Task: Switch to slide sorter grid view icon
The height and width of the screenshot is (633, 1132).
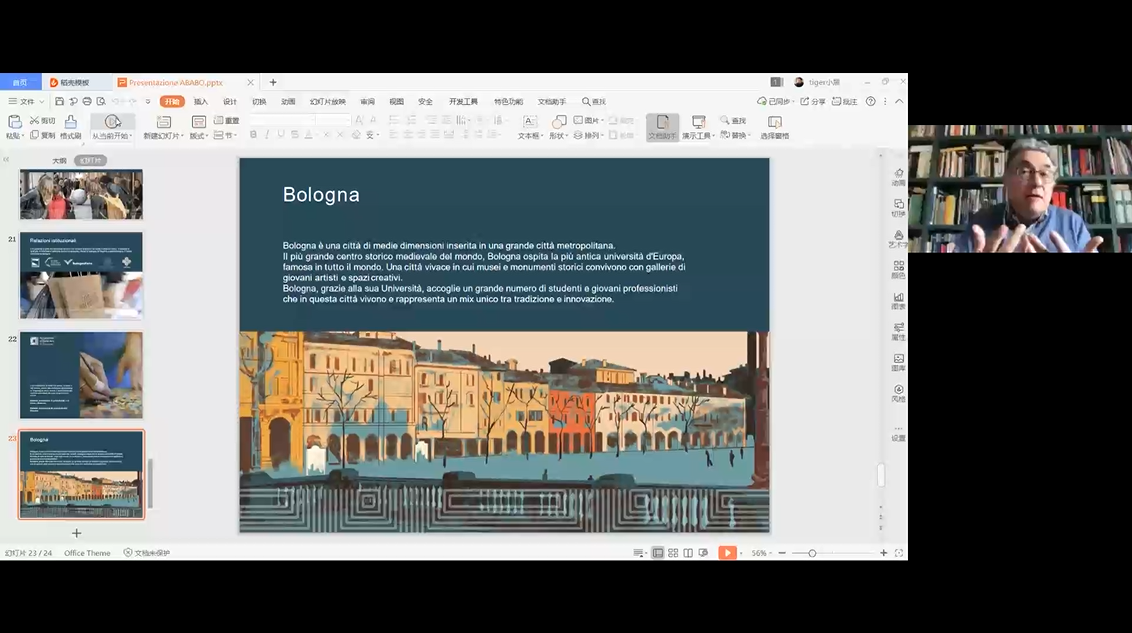Action: (x=673, y=553)
